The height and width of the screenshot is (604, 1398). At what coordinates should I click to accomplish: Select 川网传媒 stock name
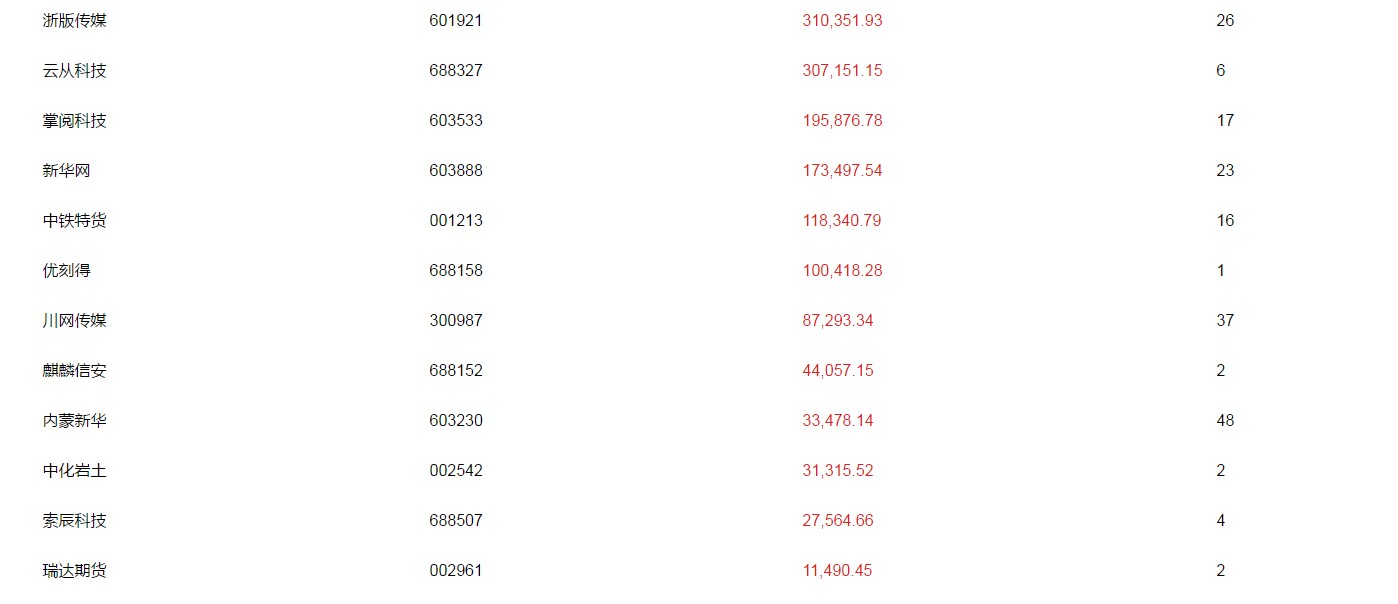[x=75, y=321]
